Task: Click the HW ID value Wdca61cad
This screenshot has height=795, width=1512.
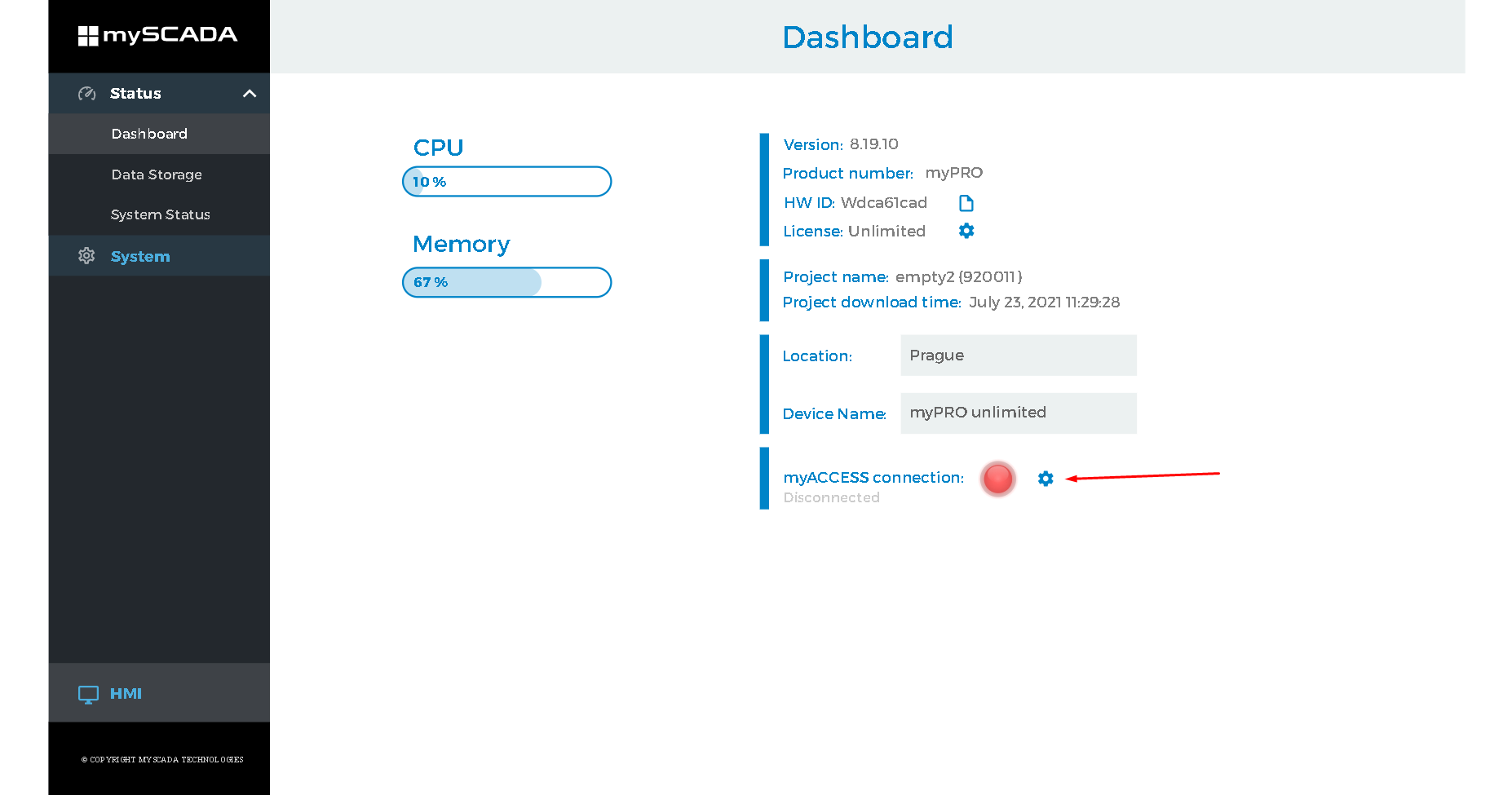Action: pos(884,203)
